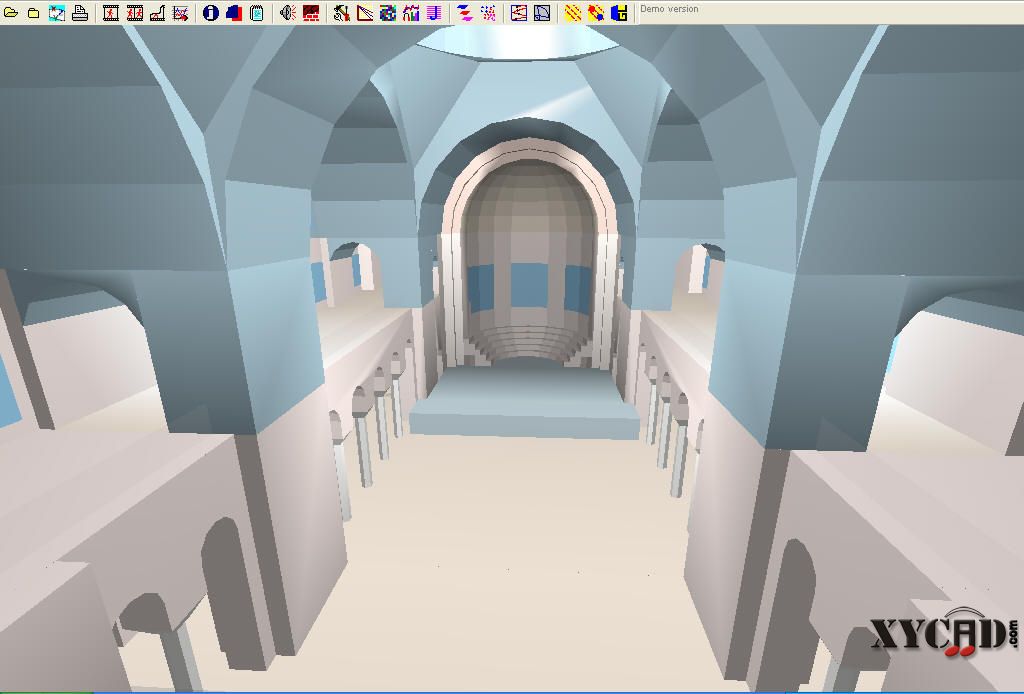Click the blue-red-magenta stacked layers icon
The image size is (1024, 694).
[x=464, y=12]
